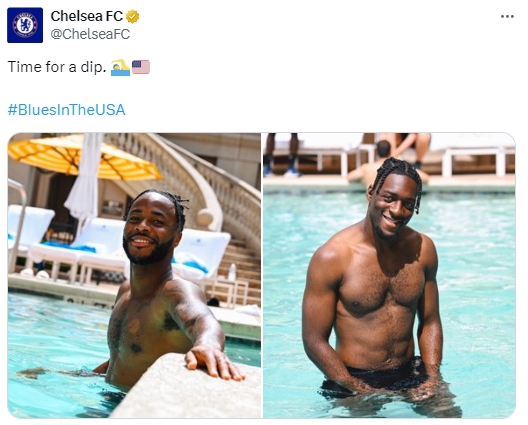
Task: Click the US flag emoji
Action: (x=141, y=67)
